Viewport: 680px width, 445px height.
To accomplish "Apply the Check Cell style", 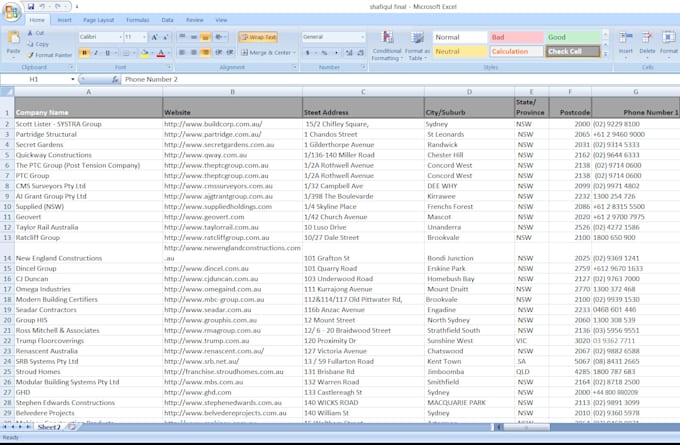I will (573, 51).
